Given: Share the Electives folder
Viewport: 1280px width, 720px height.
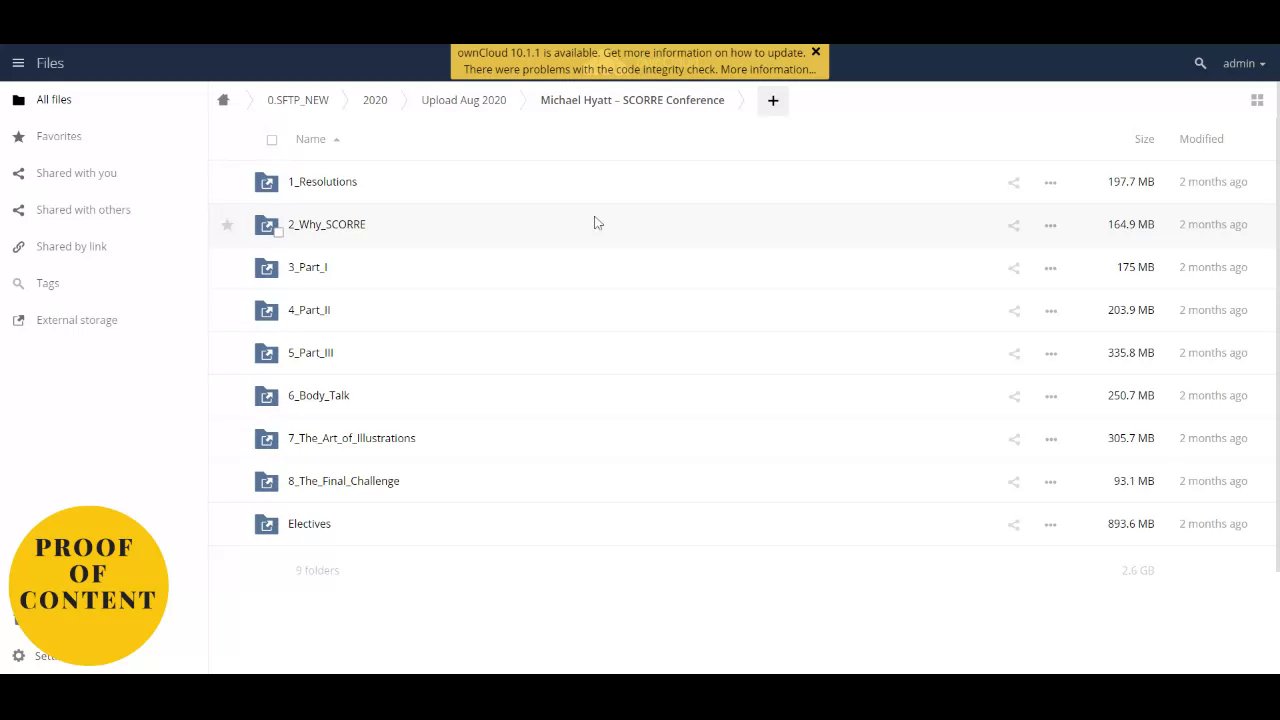Looking at the screenshot, I should coord(1014,524).
